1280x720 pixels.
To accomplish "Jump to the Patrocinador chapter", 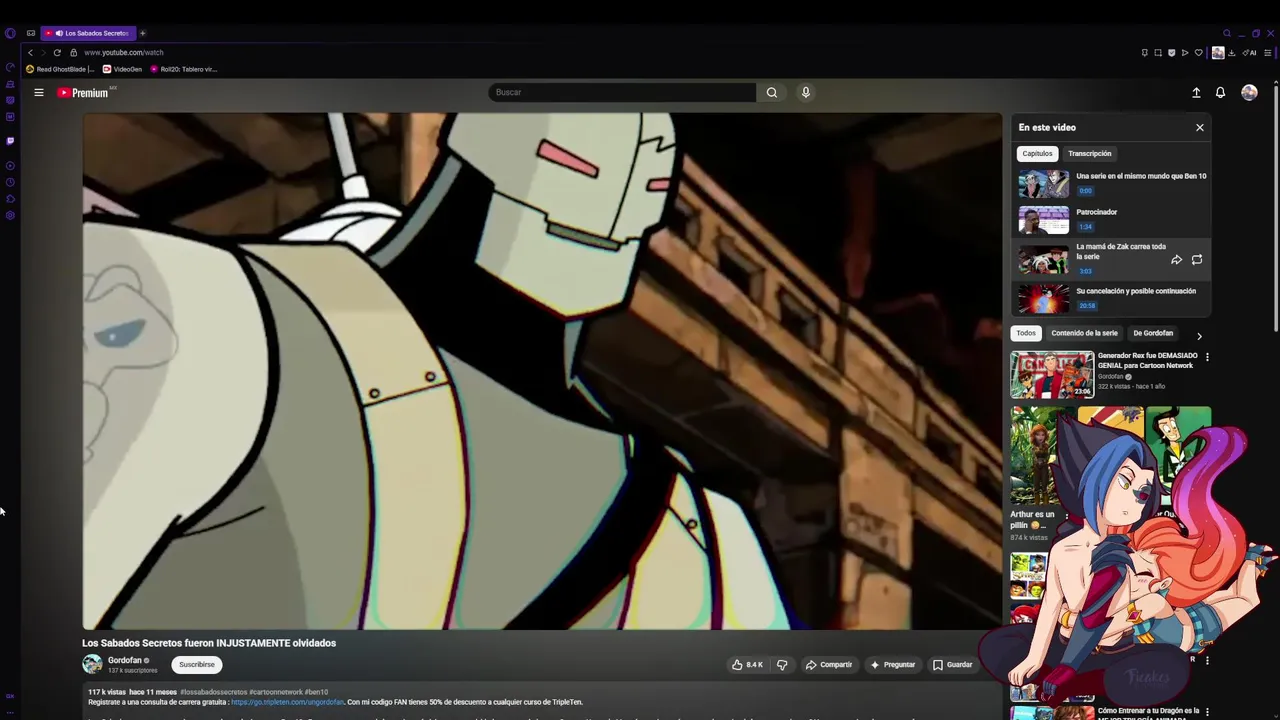I will click(1112, 220).
